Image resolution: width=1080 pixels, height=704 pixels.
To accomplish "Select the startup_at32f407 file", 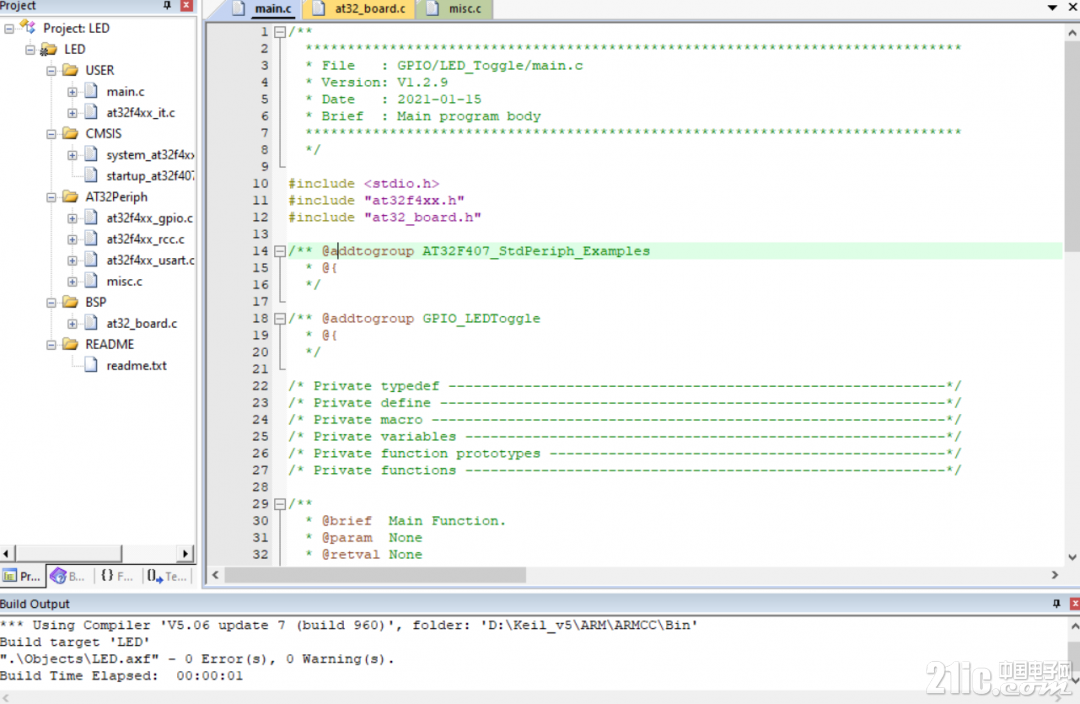I will [150, 176].
